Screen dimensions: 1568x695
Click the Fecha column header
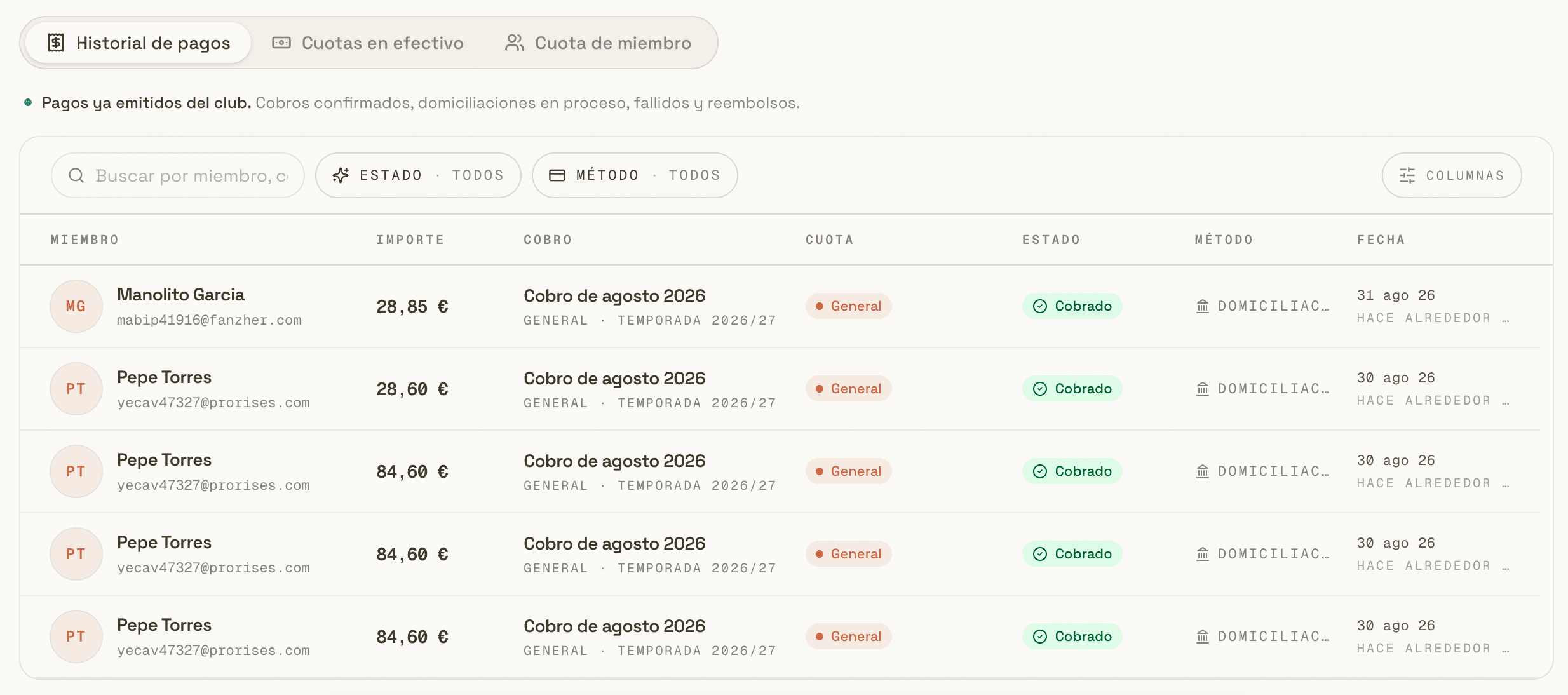pos(1381,240)
